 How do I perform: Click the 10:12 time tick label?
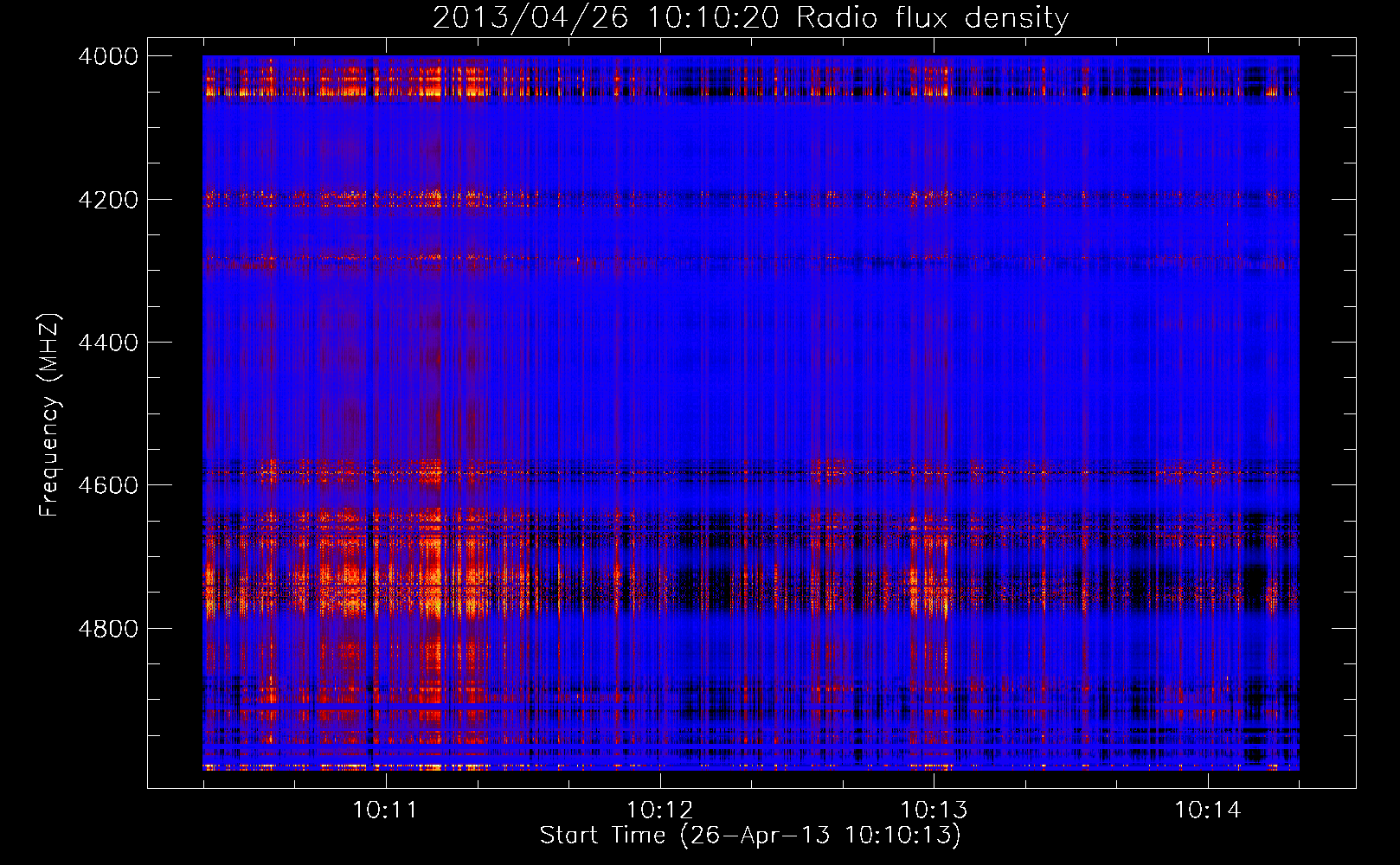pyautogui.click(x=660, y=811)
